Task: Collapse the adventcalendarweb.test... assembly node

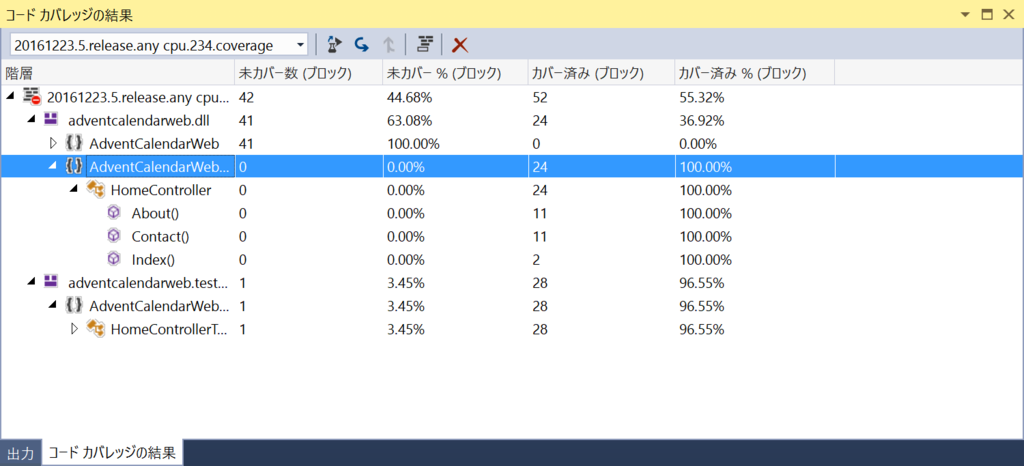Action: [31, 282]
